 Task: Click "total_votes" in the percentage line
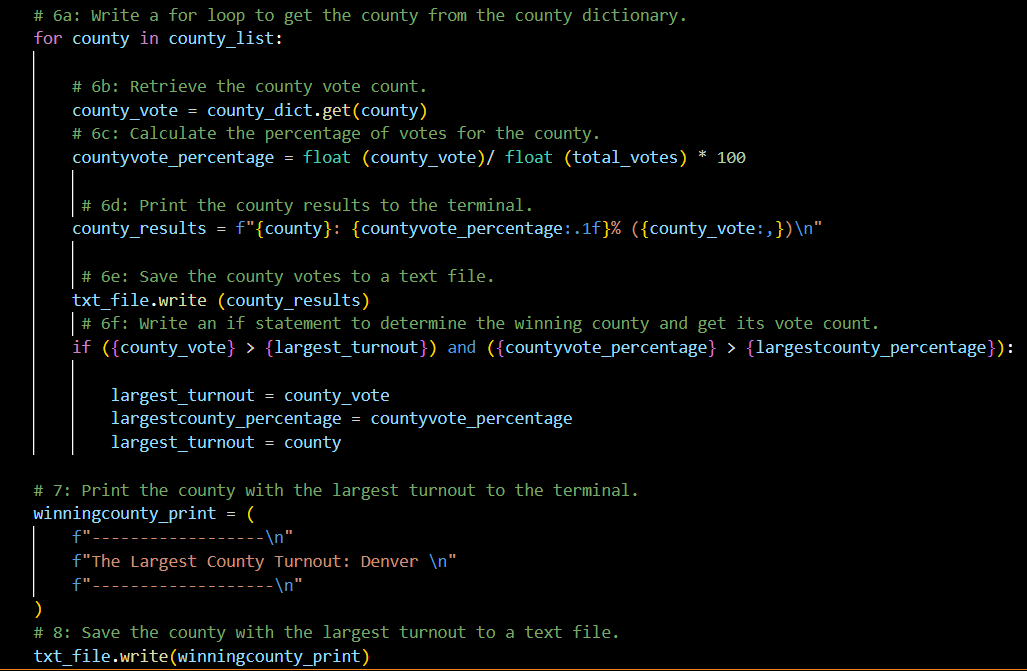coord(626,157)
